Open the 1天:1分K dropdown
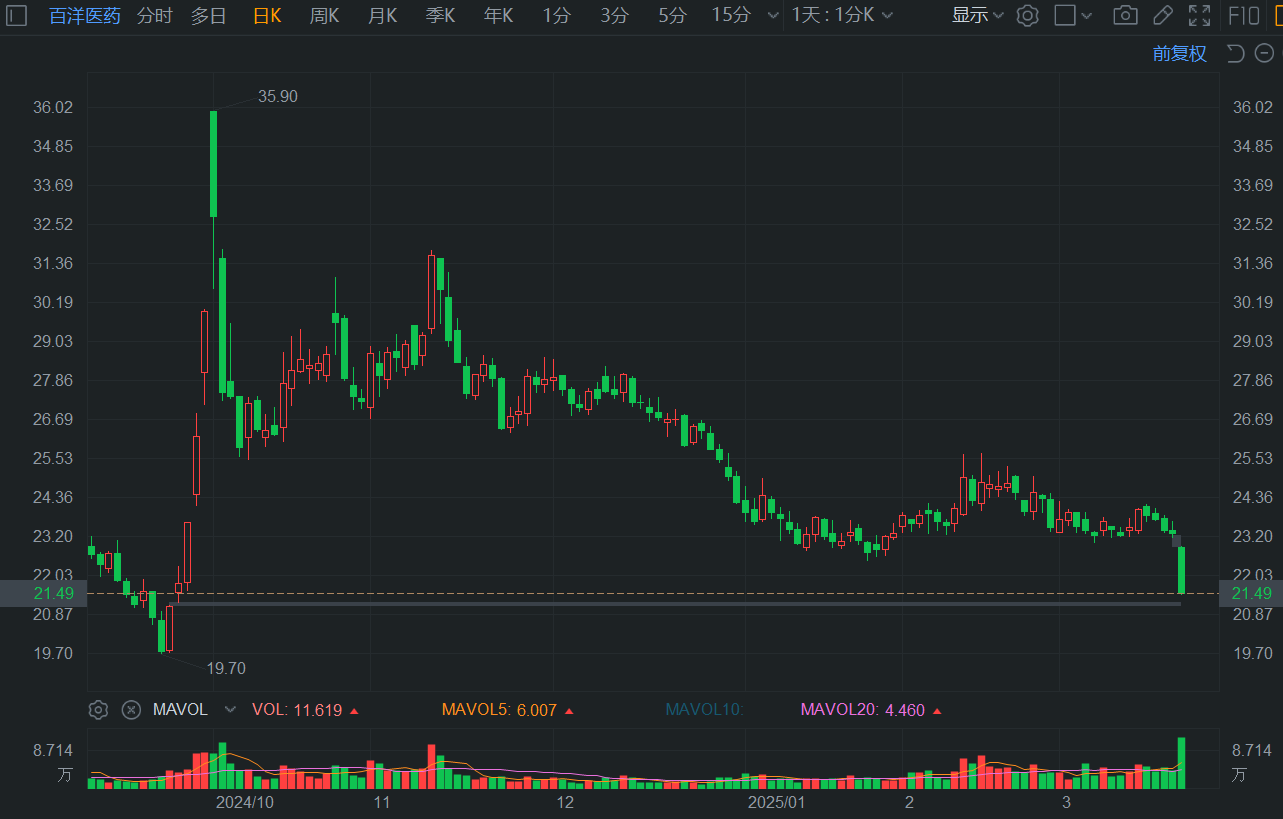This screenshot has width=1283, height=819. pyautogui.click(x=836, y=16)
